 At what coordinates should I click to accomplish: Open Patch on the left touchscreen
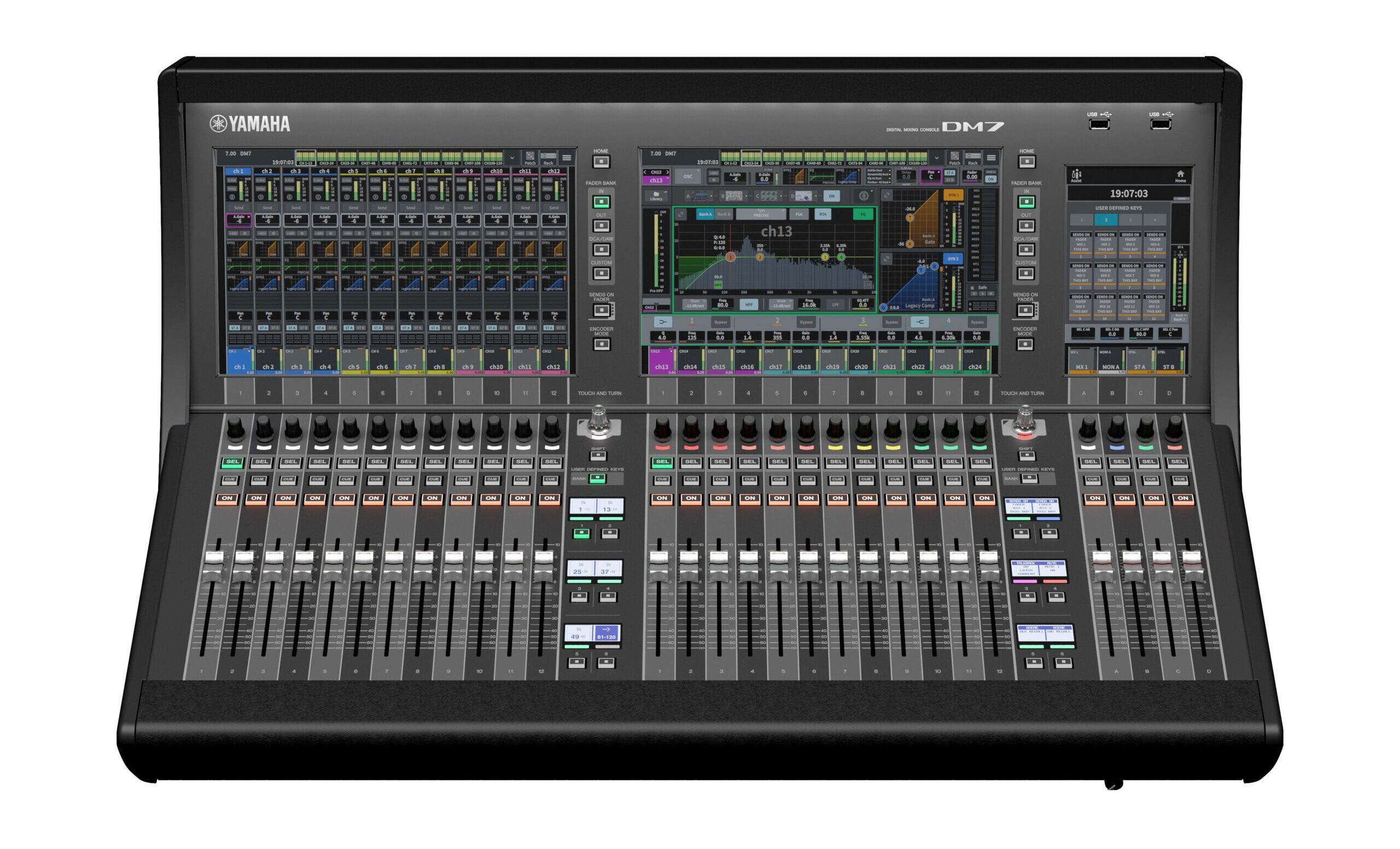[529, 158]
